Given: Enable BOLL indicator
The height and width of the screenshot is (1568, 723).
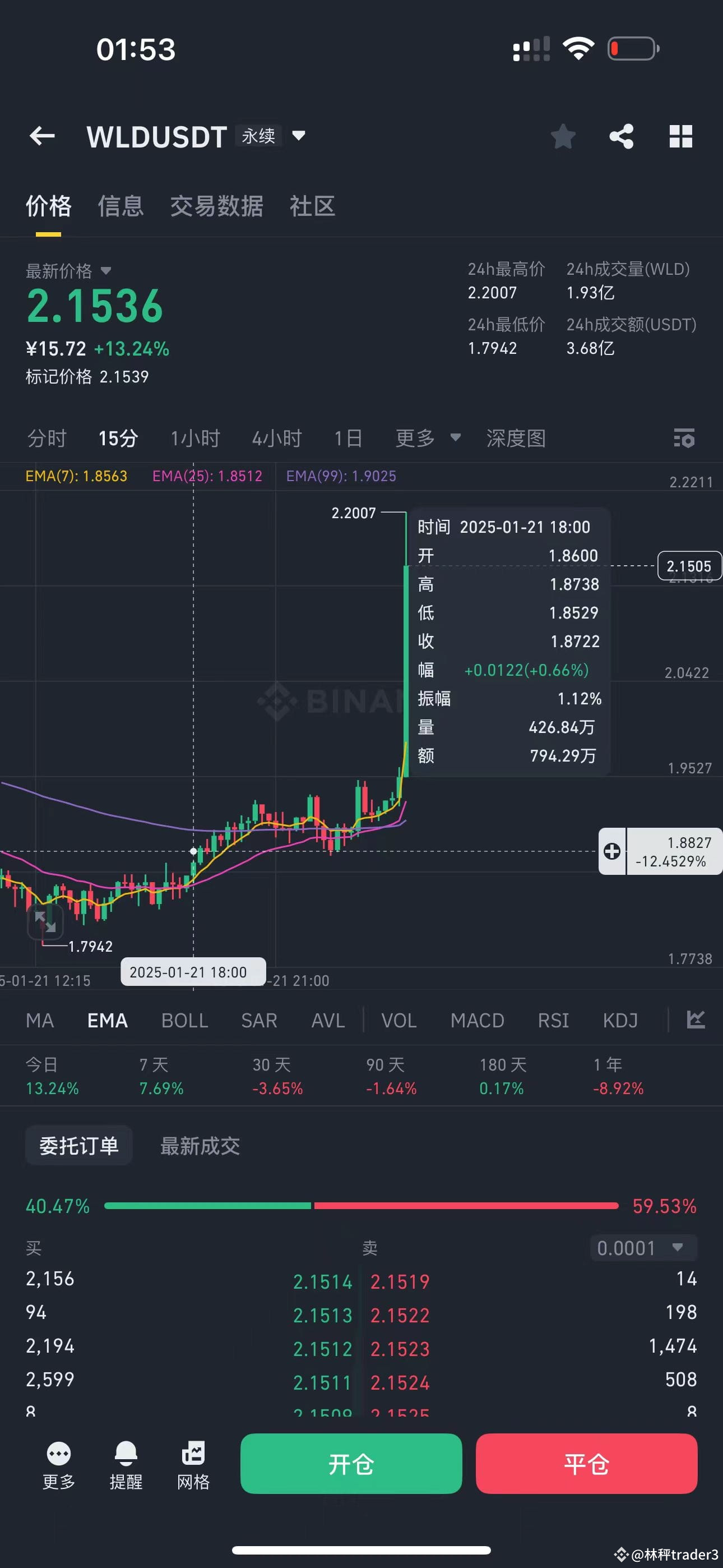Looking at the screenshot, I should (184, 1020).
